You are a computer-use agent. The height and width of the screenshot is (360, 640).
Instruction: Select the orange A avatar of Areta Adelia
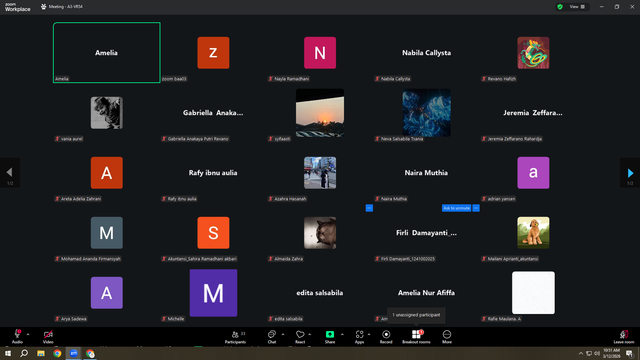pyautogui.click(x=107, y=173)
